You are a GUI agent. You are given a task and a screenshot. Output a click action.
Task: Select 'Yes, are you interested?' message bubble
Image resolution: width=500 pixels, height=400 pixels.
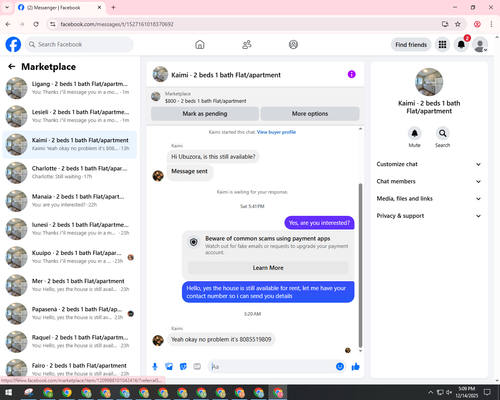319,223
